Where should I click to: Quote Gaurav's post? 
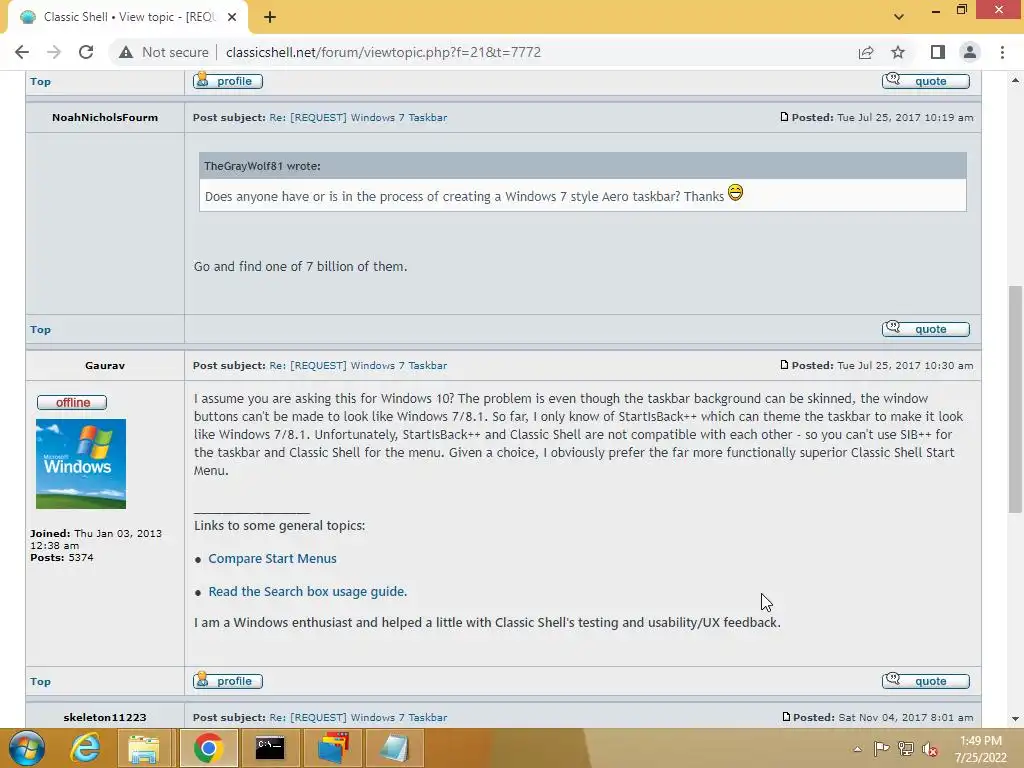click(x=925, y=681)
